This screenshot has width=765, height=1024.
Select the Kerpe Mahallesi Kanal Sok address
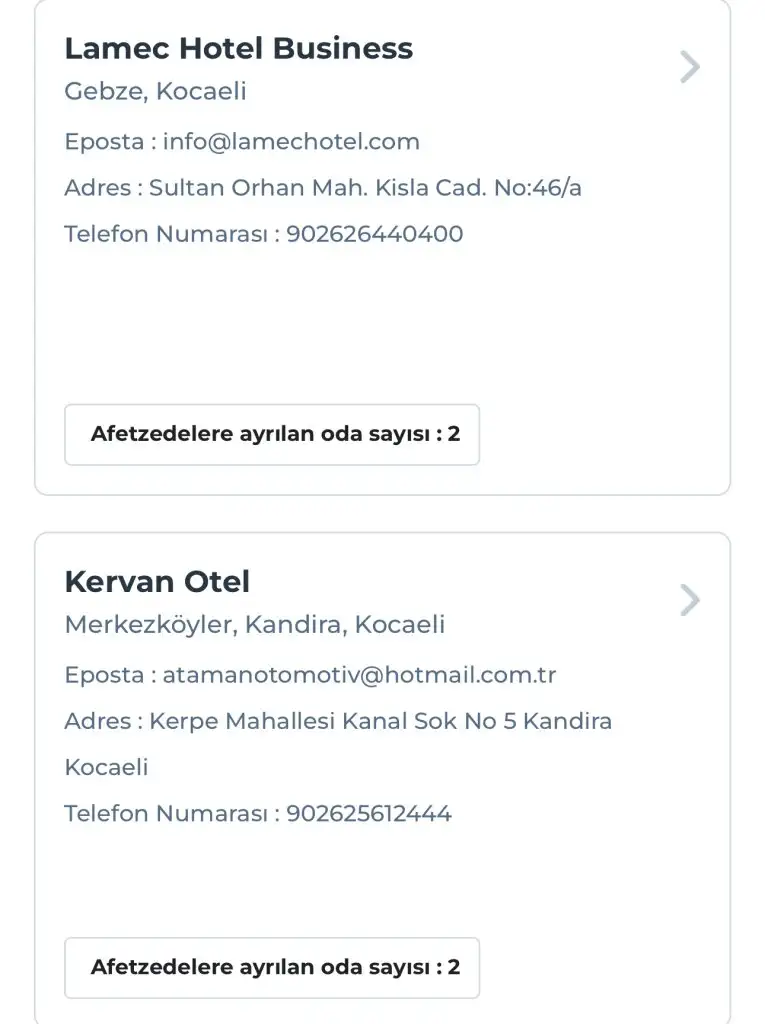point(380,721)
